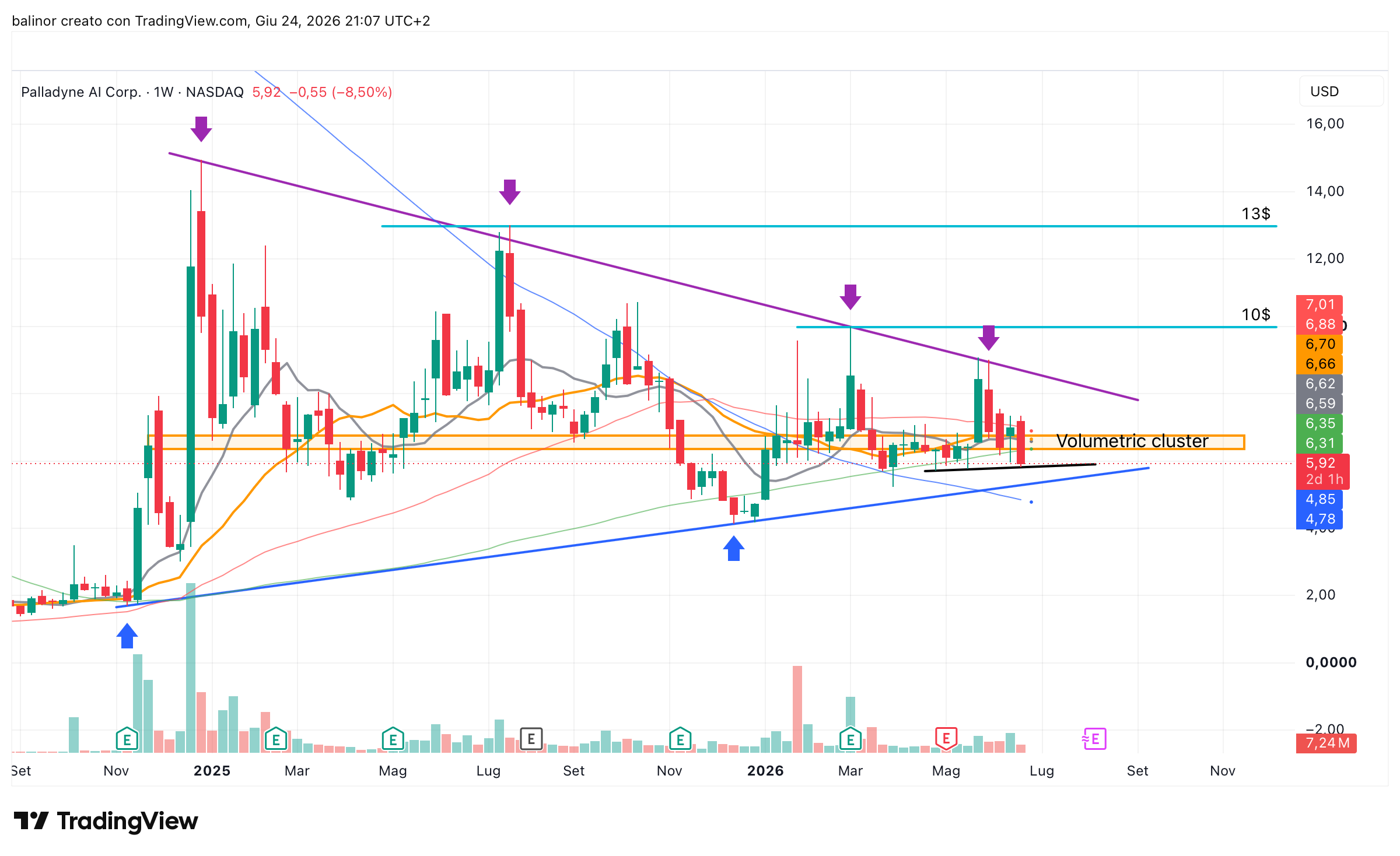Screen dimensions: 1400x856
Task: Select the red 7,01 price label
Action: [x=1319, y=304]
